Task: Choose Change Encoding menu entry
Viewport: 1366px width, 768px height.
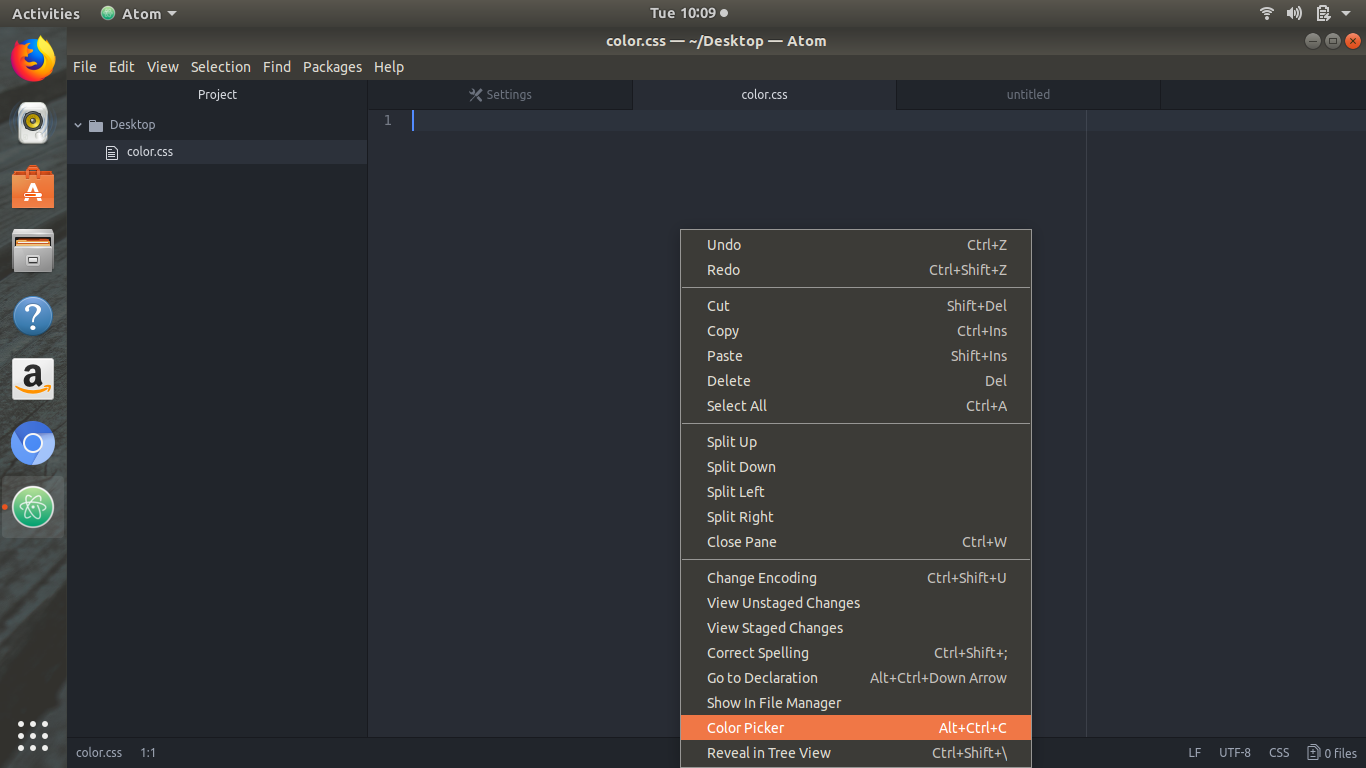Action: tap(856, 578)
